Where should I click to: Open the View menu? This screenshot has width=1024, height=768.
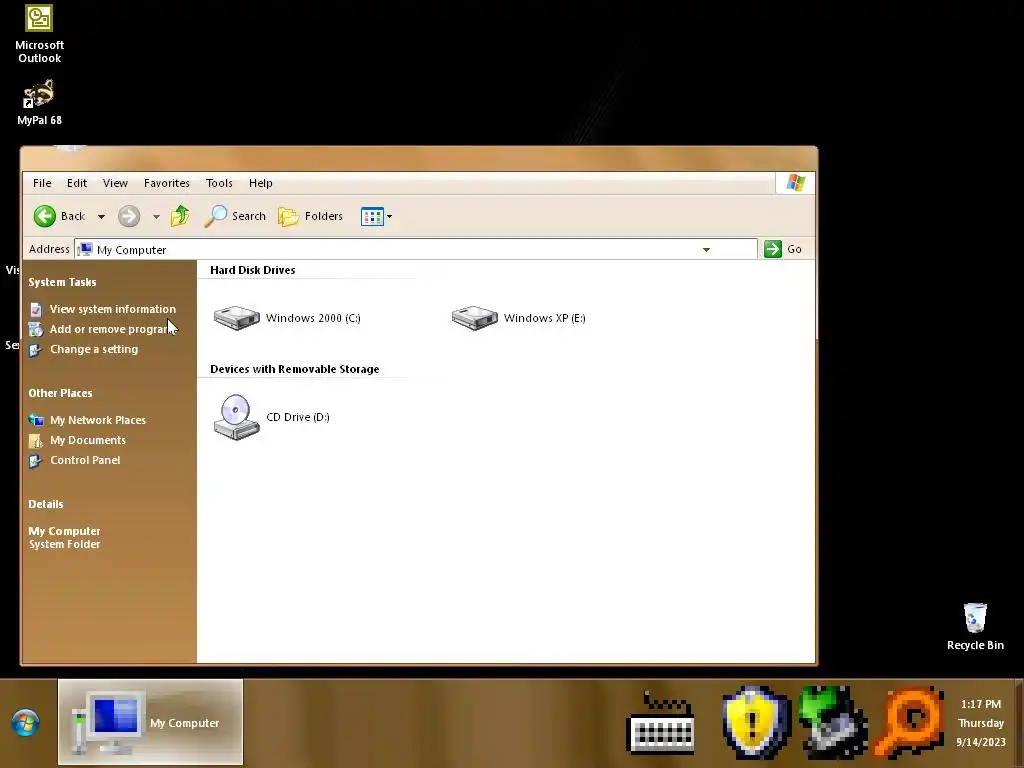point(115,183)
